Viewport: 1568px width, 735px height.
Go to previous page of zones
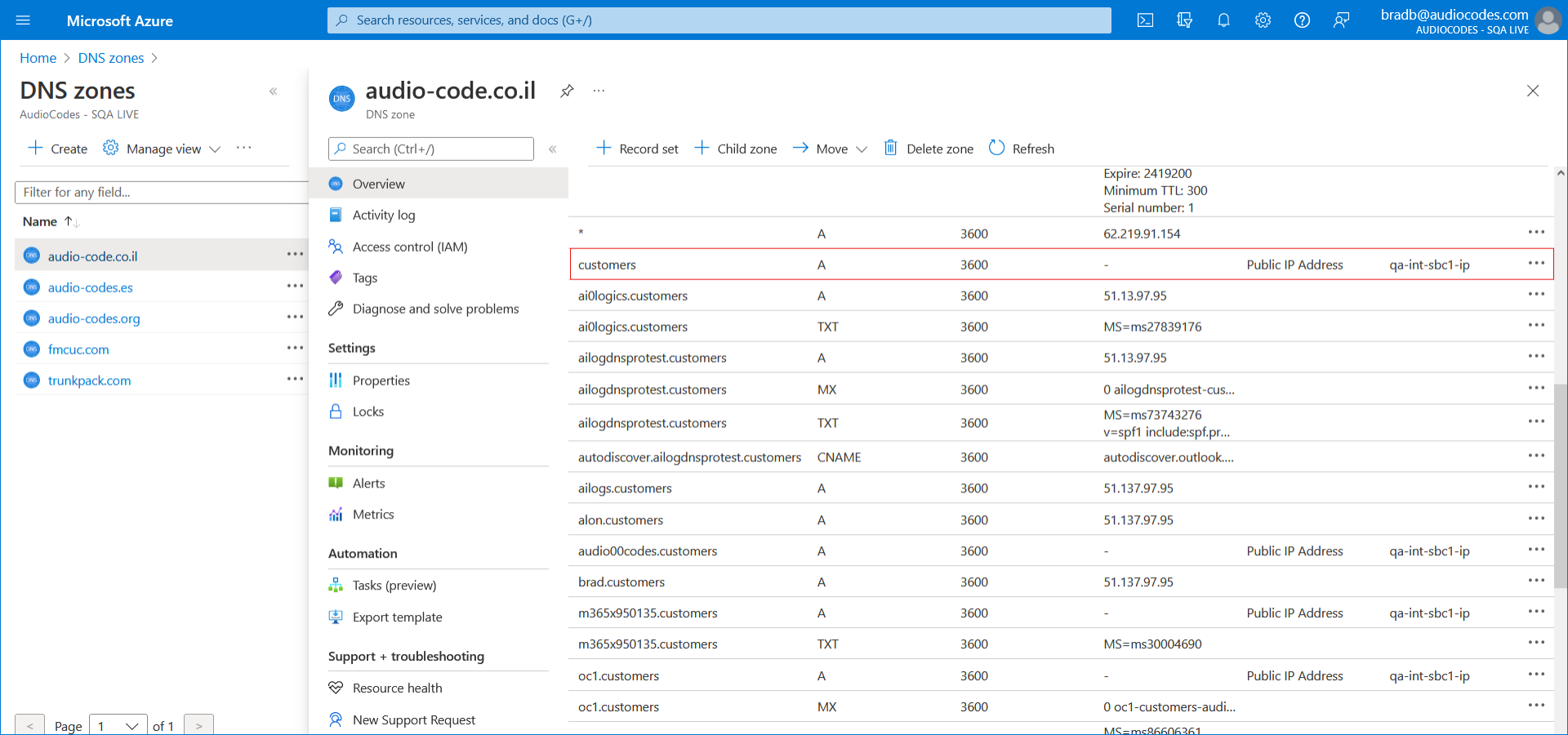[29, 725]
